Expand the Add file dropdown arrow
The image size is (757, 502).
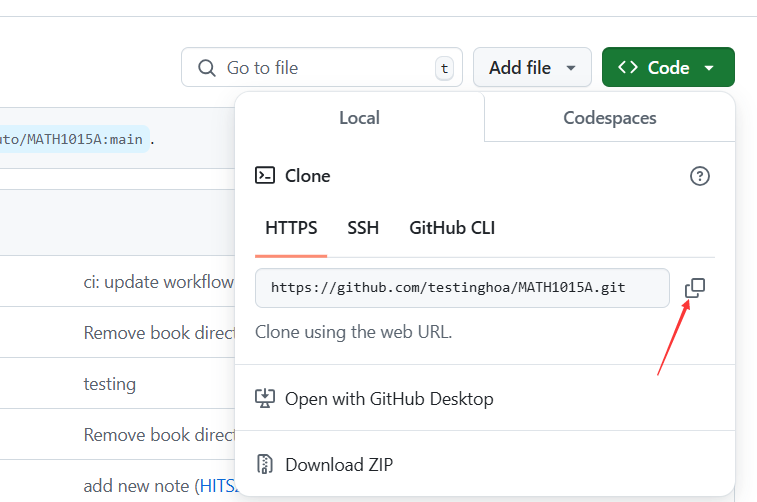571,68
